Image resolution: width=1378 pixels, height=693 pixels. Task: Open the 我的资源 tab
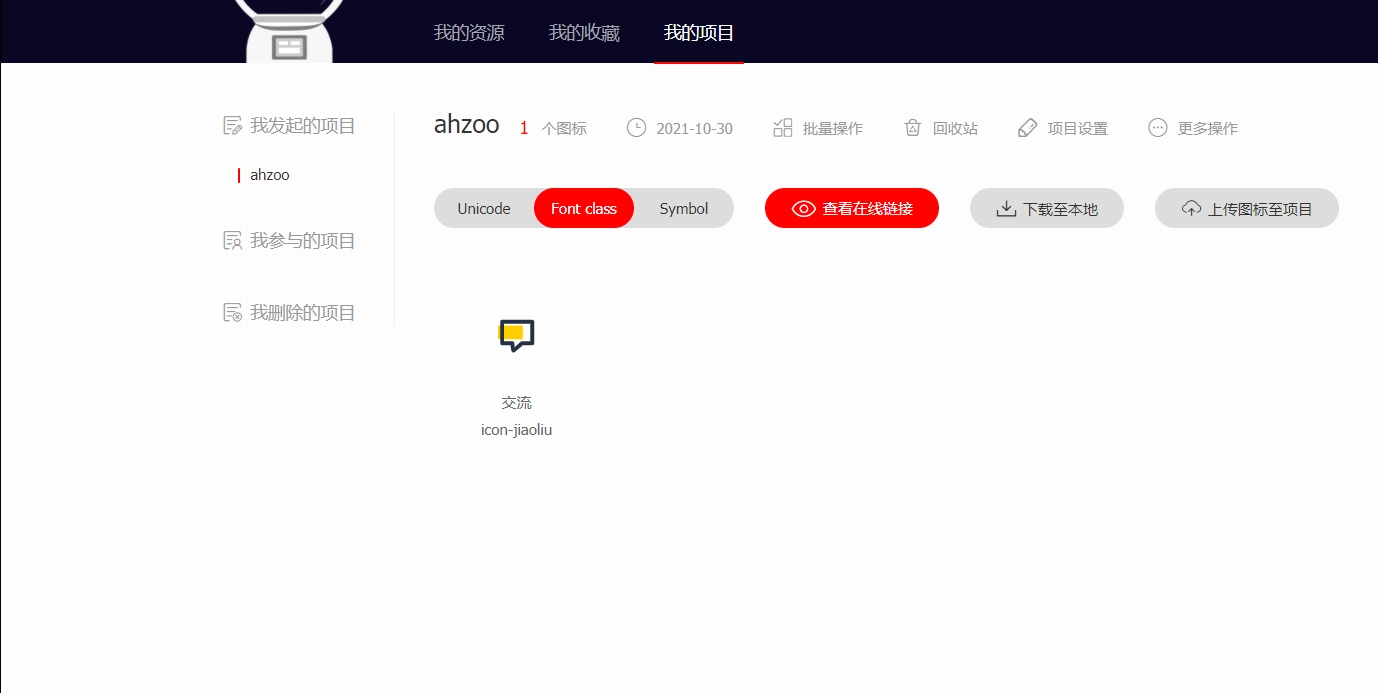tap(469, 33)
